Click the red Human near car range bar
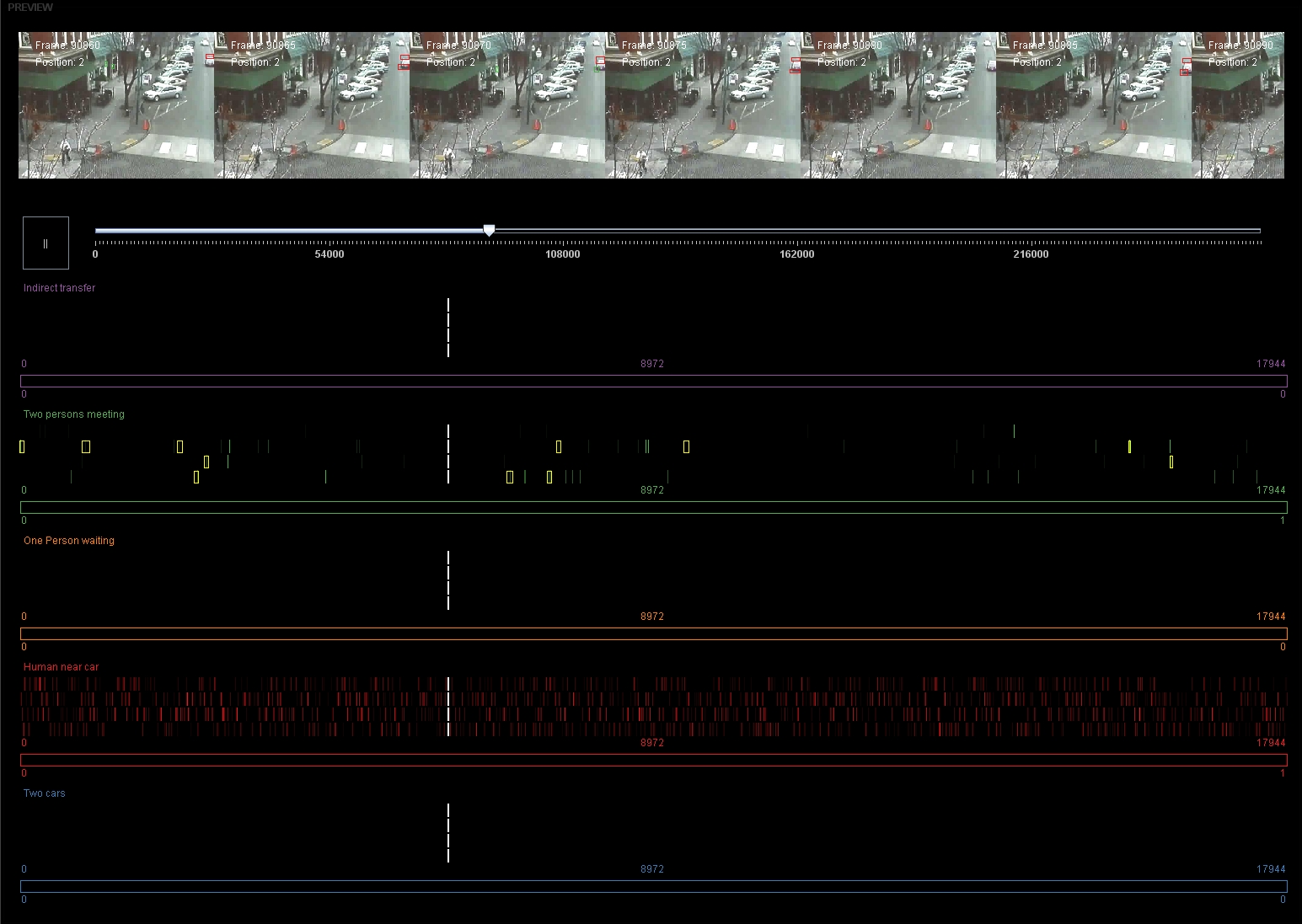This screenshot has height=924, width=1302. coord(654,760)
